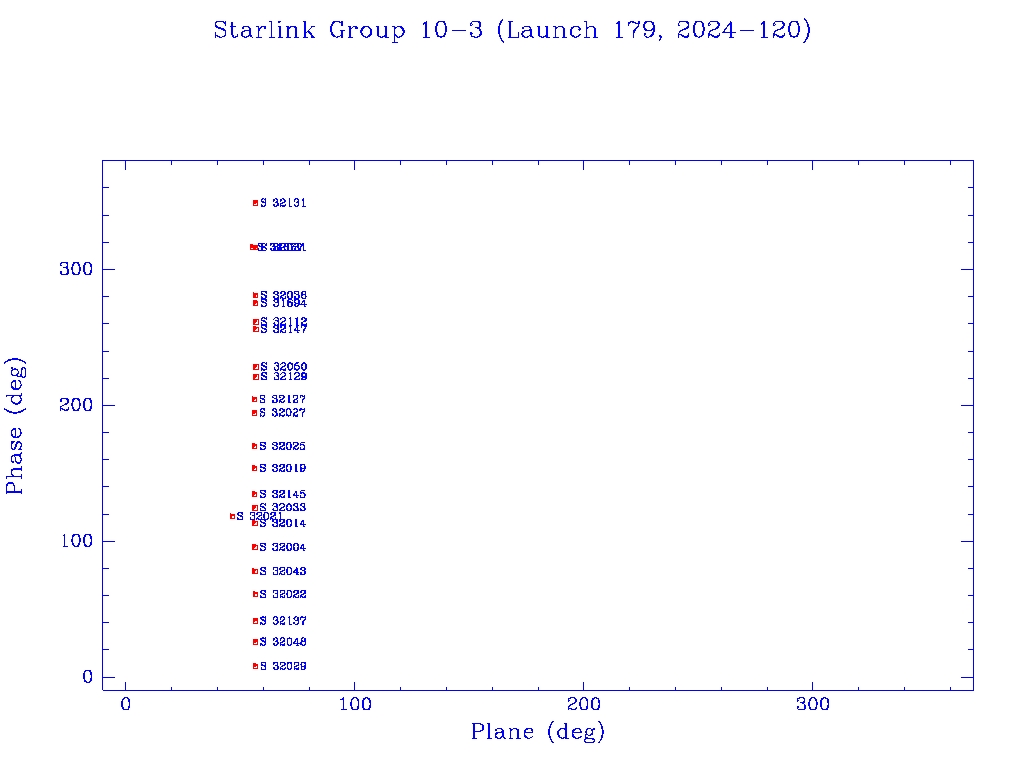Select the S 32145 red marker
The image size is (1024, 768).
coord(255,494)
